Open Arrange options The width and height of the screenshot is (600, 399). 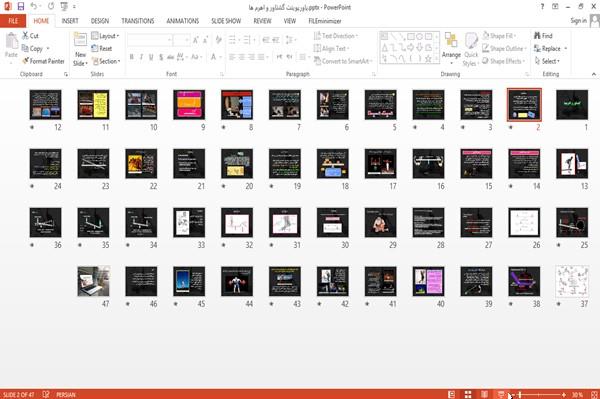pyautogui.click(x=452, y=48)
